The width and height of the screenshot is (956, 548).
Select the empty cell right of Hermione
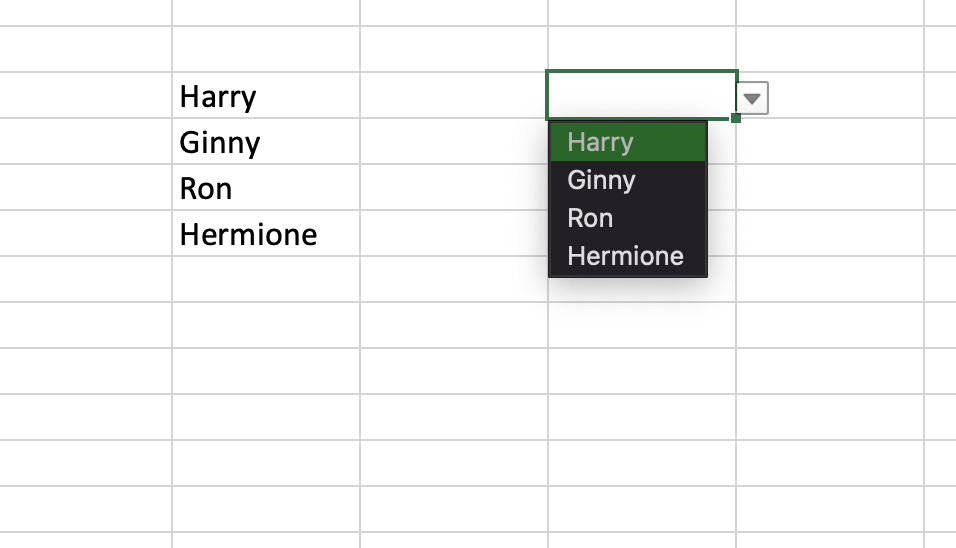pos(454,233)
